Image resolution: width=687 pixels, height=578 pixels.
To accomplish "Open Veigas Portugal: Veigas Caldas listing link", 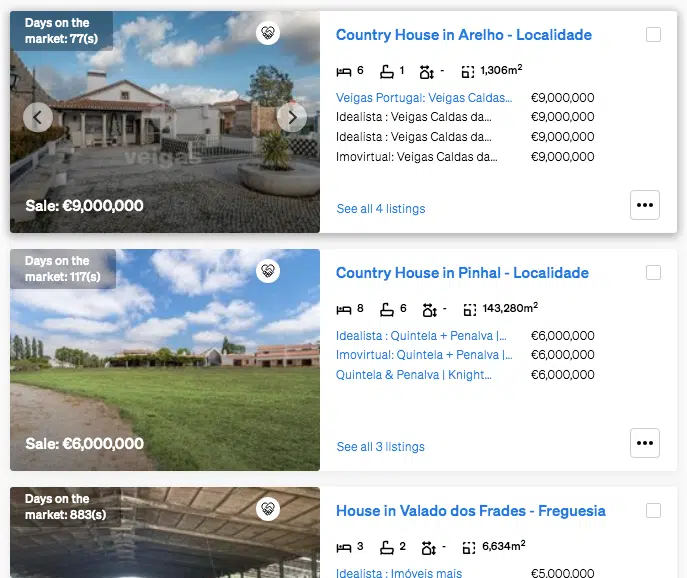I will click(424, 98).
